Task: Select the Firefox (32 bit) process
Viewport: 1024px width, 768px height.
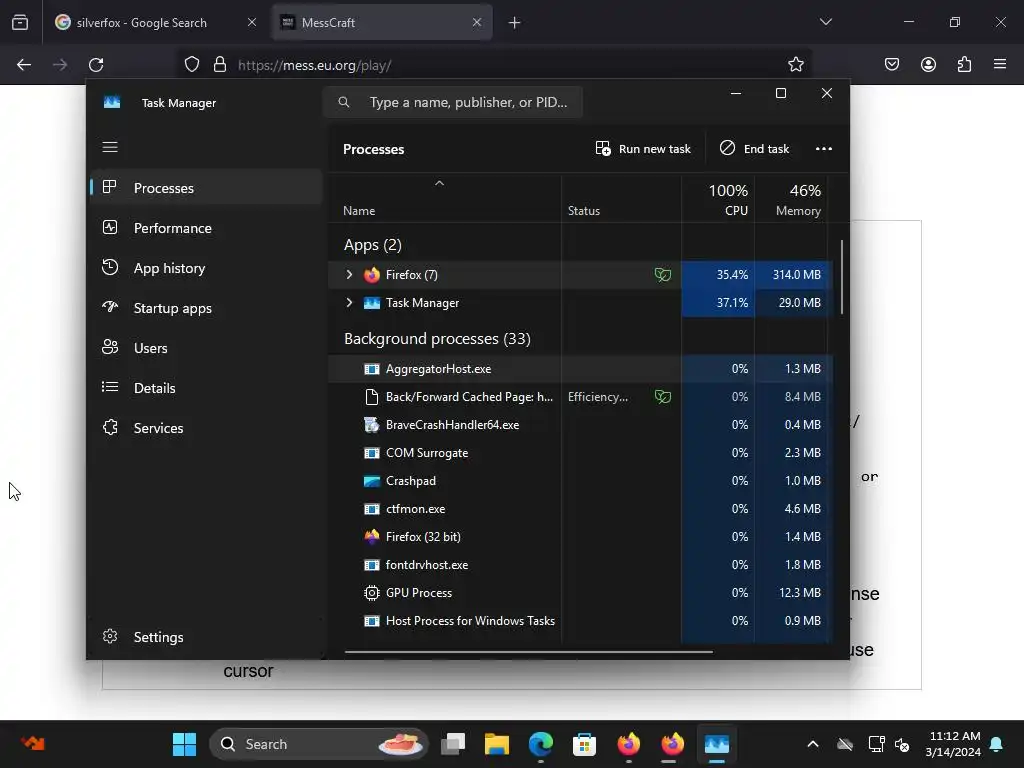Action: (580, 537)
